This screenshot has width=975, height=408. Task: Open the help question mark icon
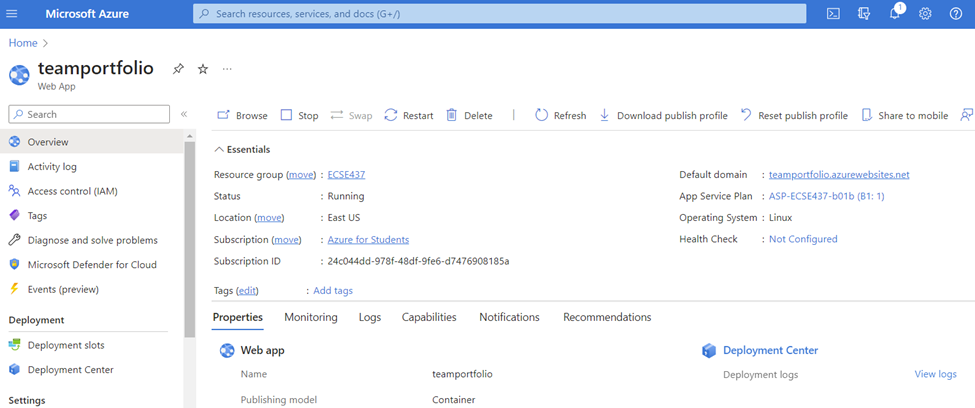(x=956, y=14)
